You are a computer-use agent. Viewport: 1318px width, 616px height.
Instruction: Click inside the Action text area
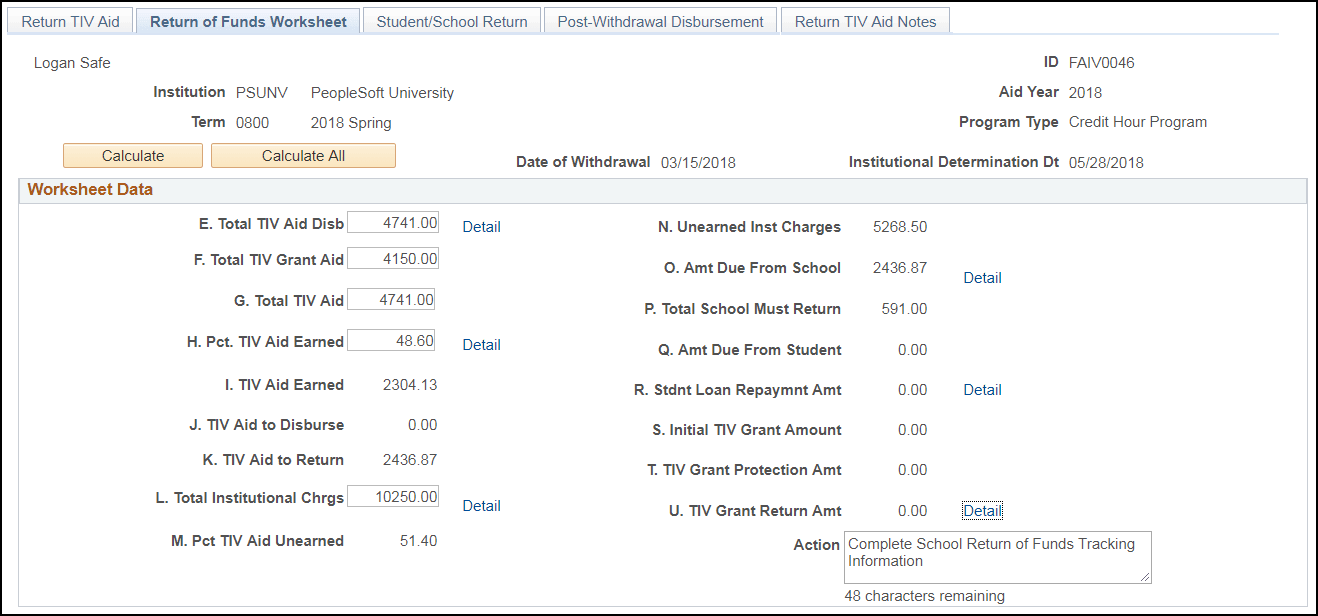[997, 557]
